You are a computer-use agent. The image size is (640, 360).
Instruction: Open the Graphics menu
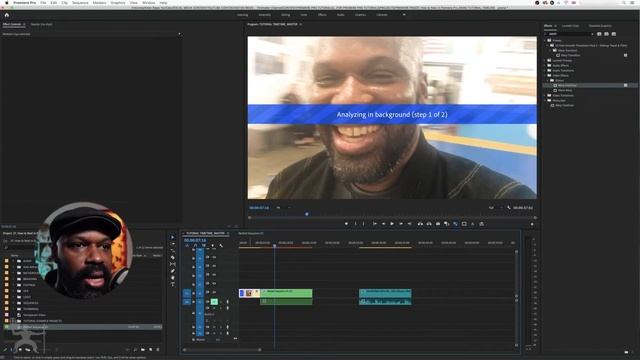click(x=118, y=3)
